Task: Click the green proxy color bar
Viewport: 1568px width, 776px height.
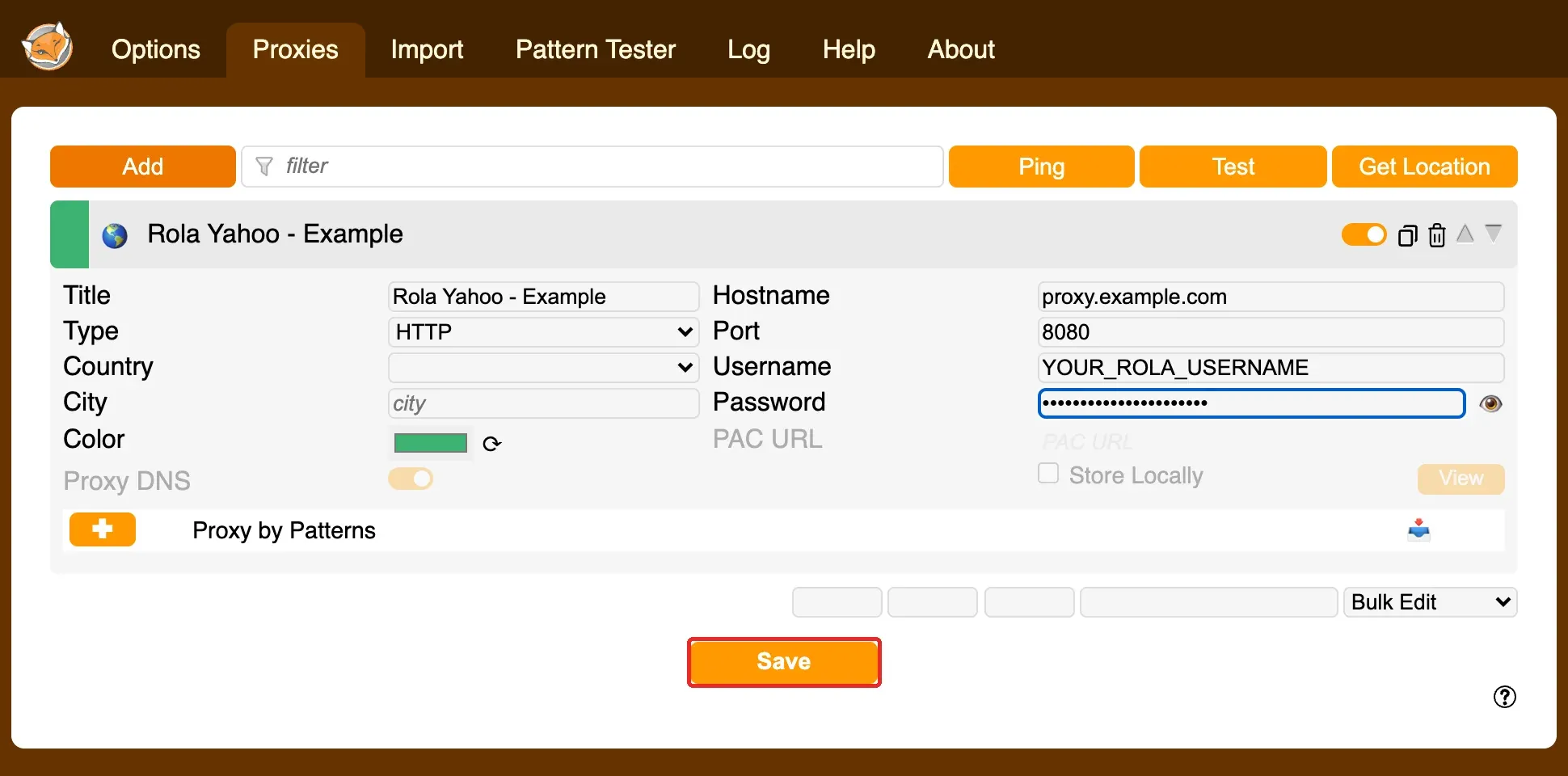Action: (70, 234)
